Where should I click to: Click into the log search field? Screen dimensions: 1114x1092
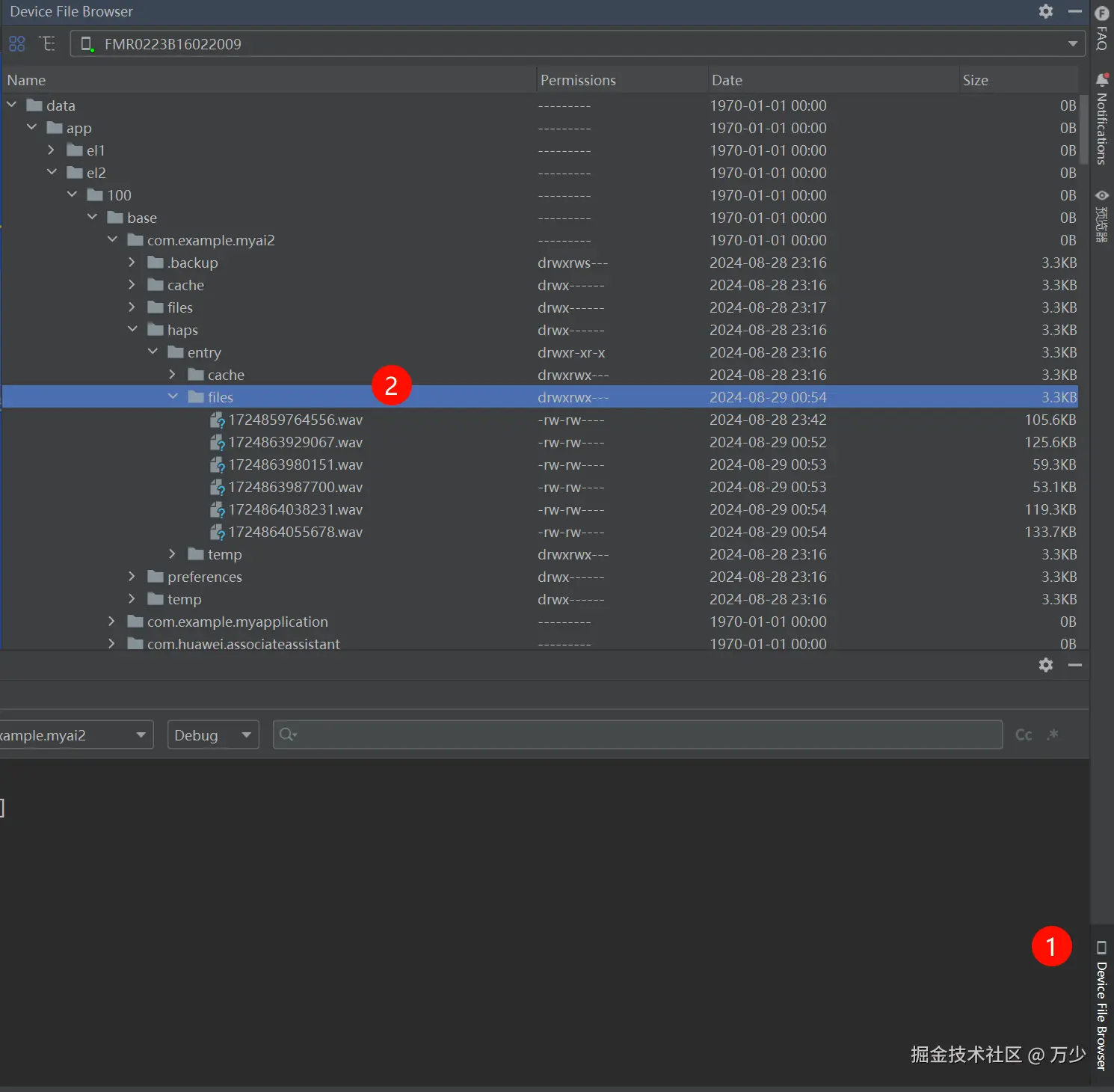point(637,734)
